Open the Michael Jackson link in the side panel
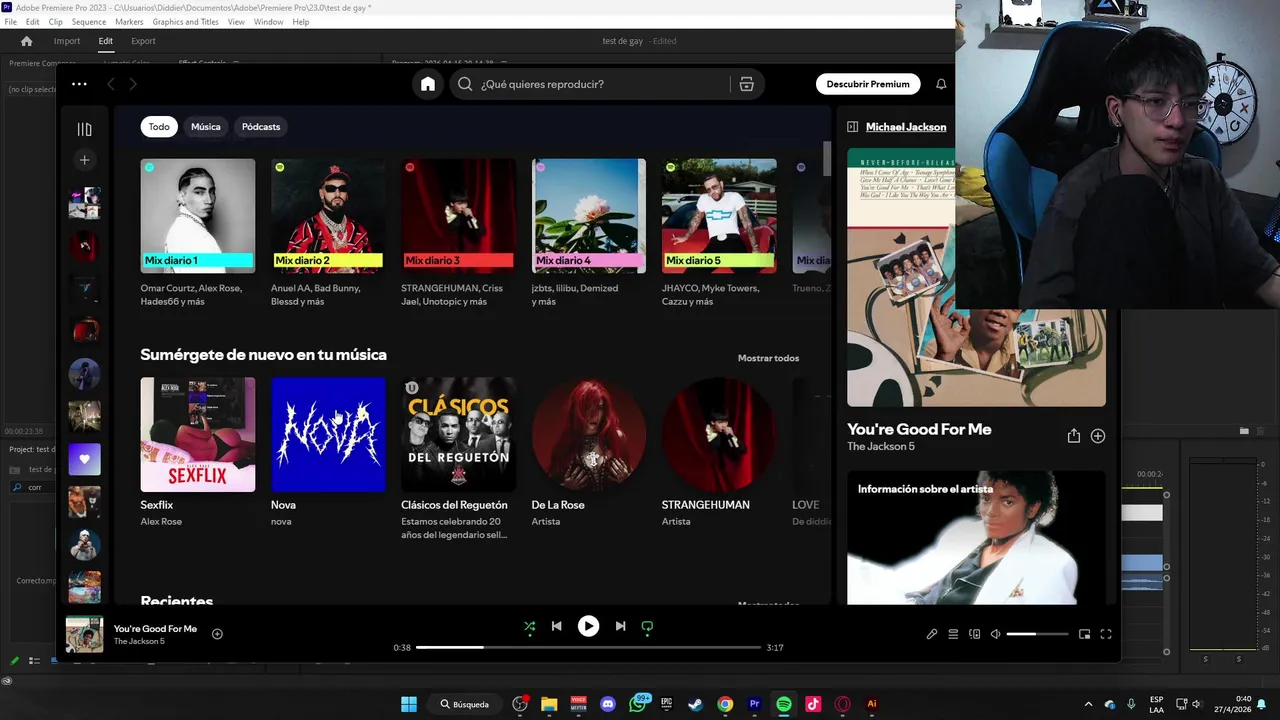The width and height of the screenshot is (1280, 720). [906, 127]
